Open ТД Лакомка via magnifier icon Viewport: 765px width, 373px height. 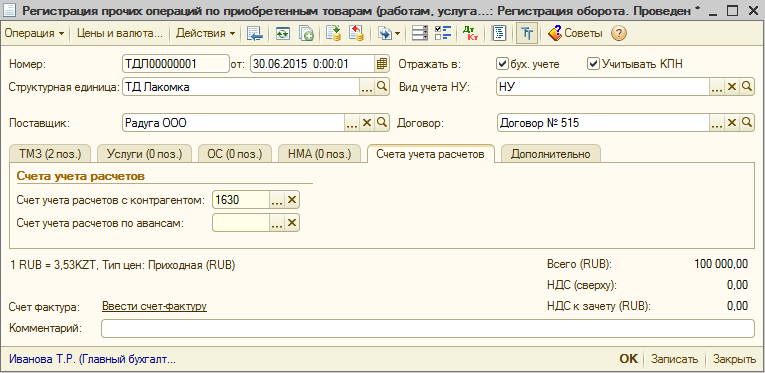[382, 87]
